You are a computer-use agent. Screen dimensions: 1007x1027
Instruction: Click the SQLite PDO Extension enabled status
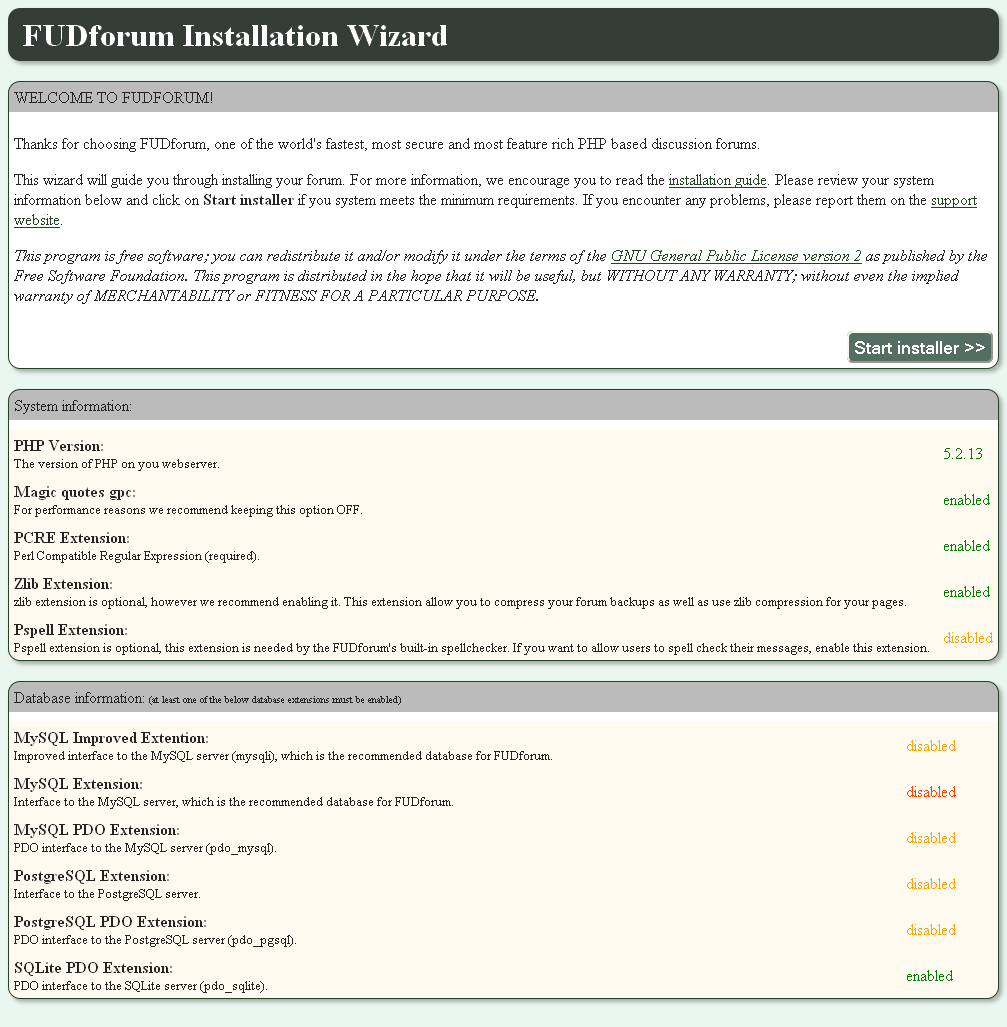tap(929, 976)
